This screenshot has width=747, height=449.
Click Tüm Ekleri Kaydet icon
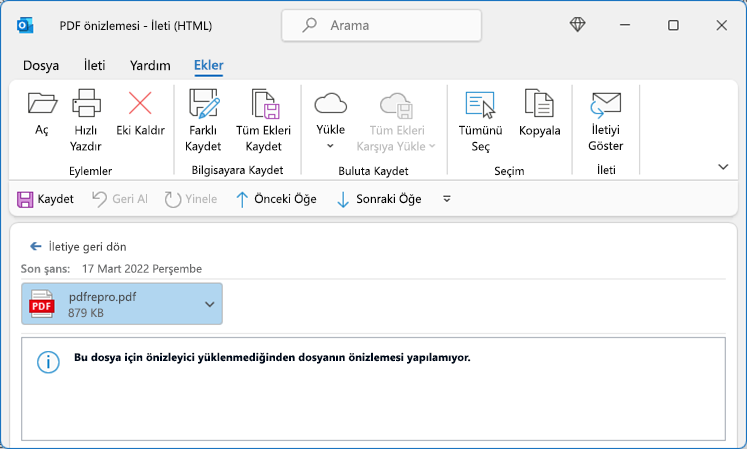(x=264, y=103)
